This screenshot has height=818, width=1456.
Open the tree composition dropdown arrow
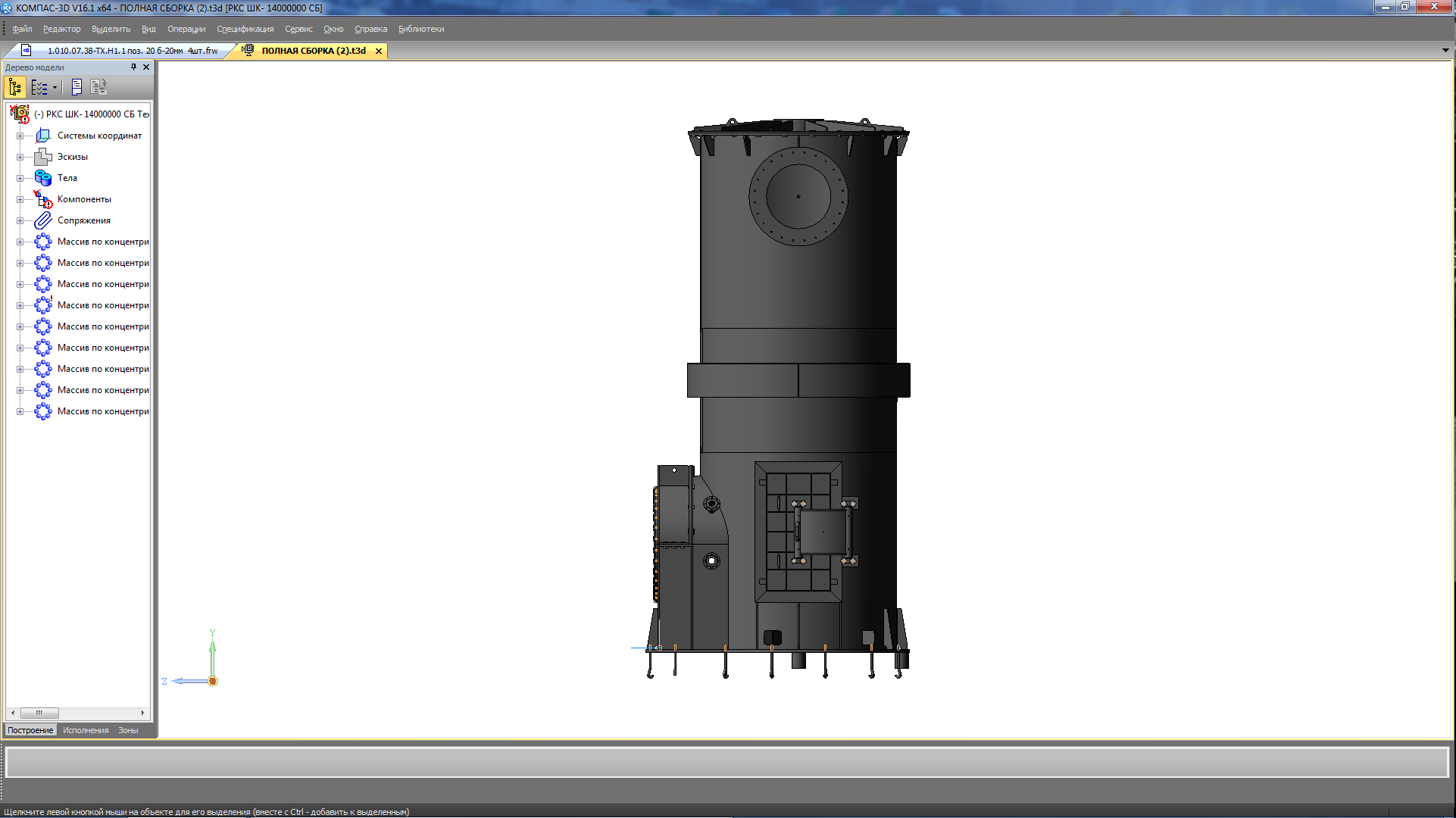click(55, 87)
